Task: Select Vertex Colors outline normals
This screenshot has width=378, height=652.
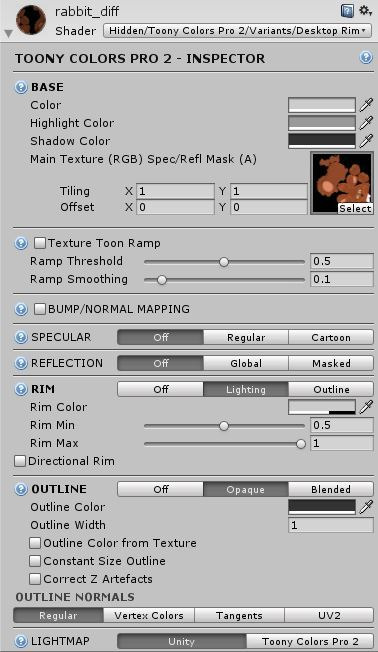Action: click(149, 616)
